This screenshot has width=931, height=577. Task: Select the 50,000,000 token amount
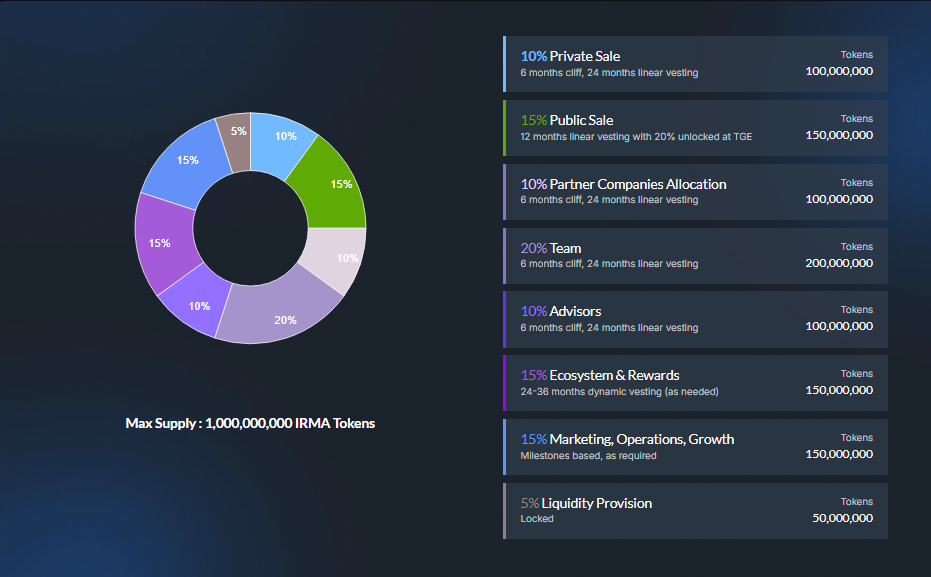842,518
